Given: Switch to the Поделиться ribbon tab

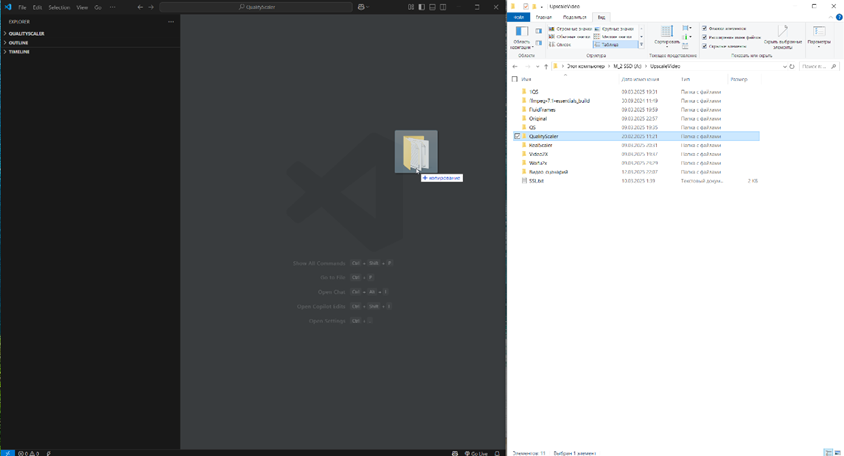Looking at the screenshot, I should [574, 17].
